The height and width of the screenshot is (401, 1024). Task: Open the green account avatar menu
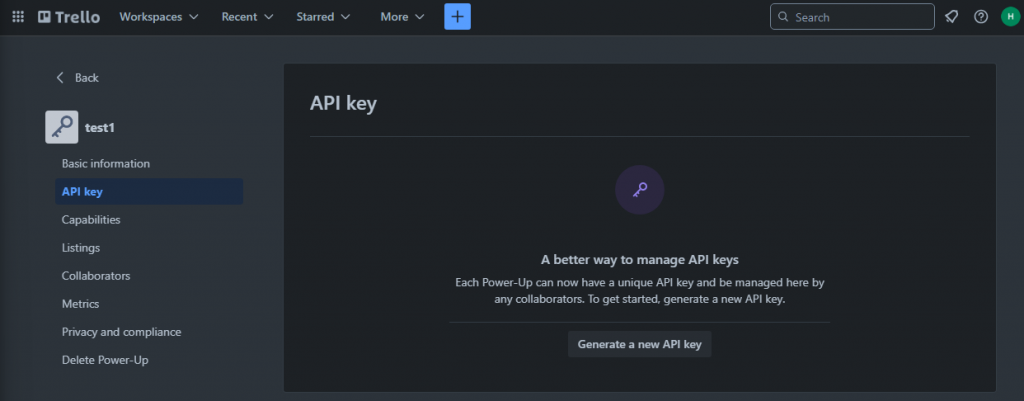pyautogui.click(x=1008, y=17)
